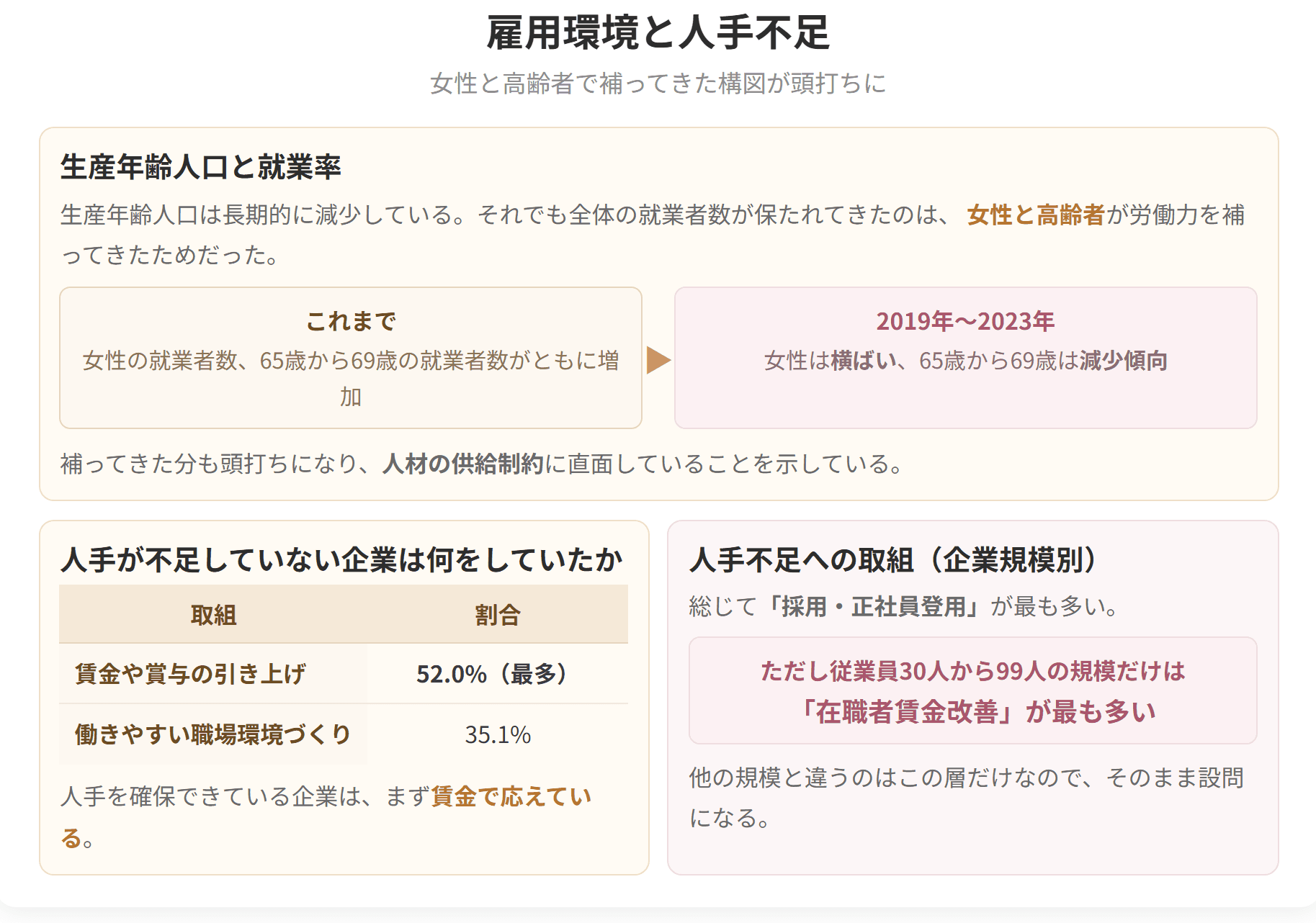This screenshot has height=923, width=1316.
Task: Click the これまで box heading
Action: 351,321
